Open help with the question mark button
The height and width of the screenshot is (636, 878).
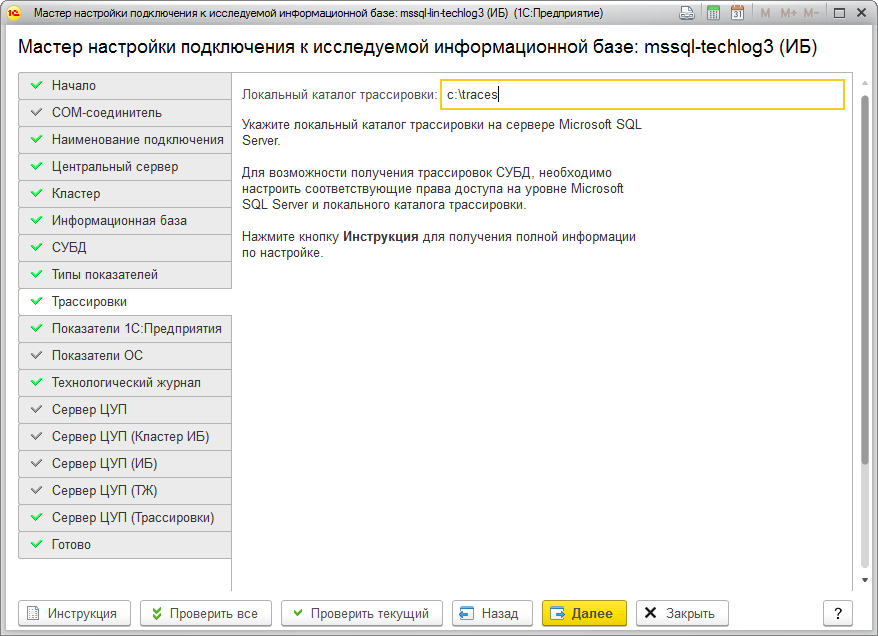(x=838, y=613)
